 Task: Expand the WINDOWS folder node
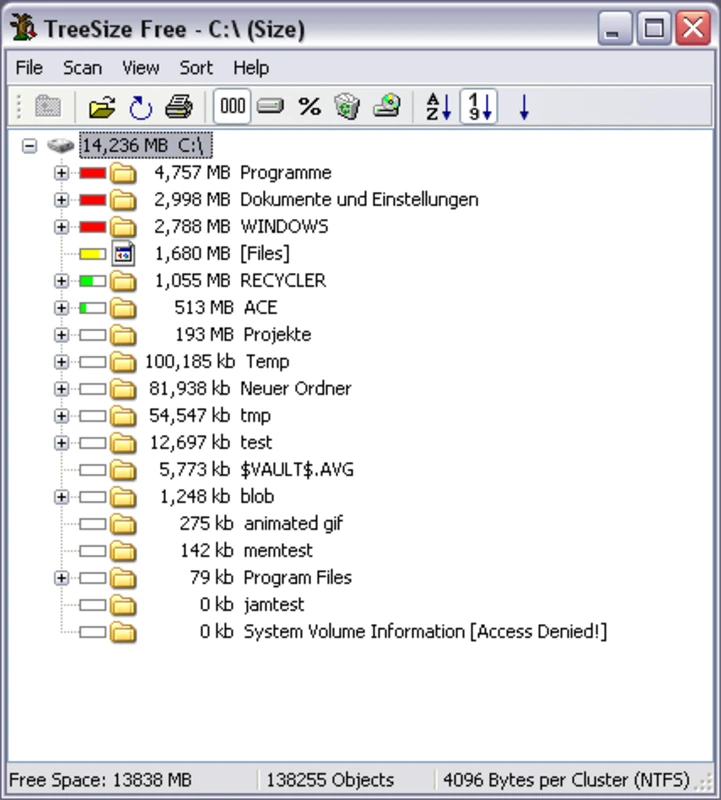pos(61,227)
